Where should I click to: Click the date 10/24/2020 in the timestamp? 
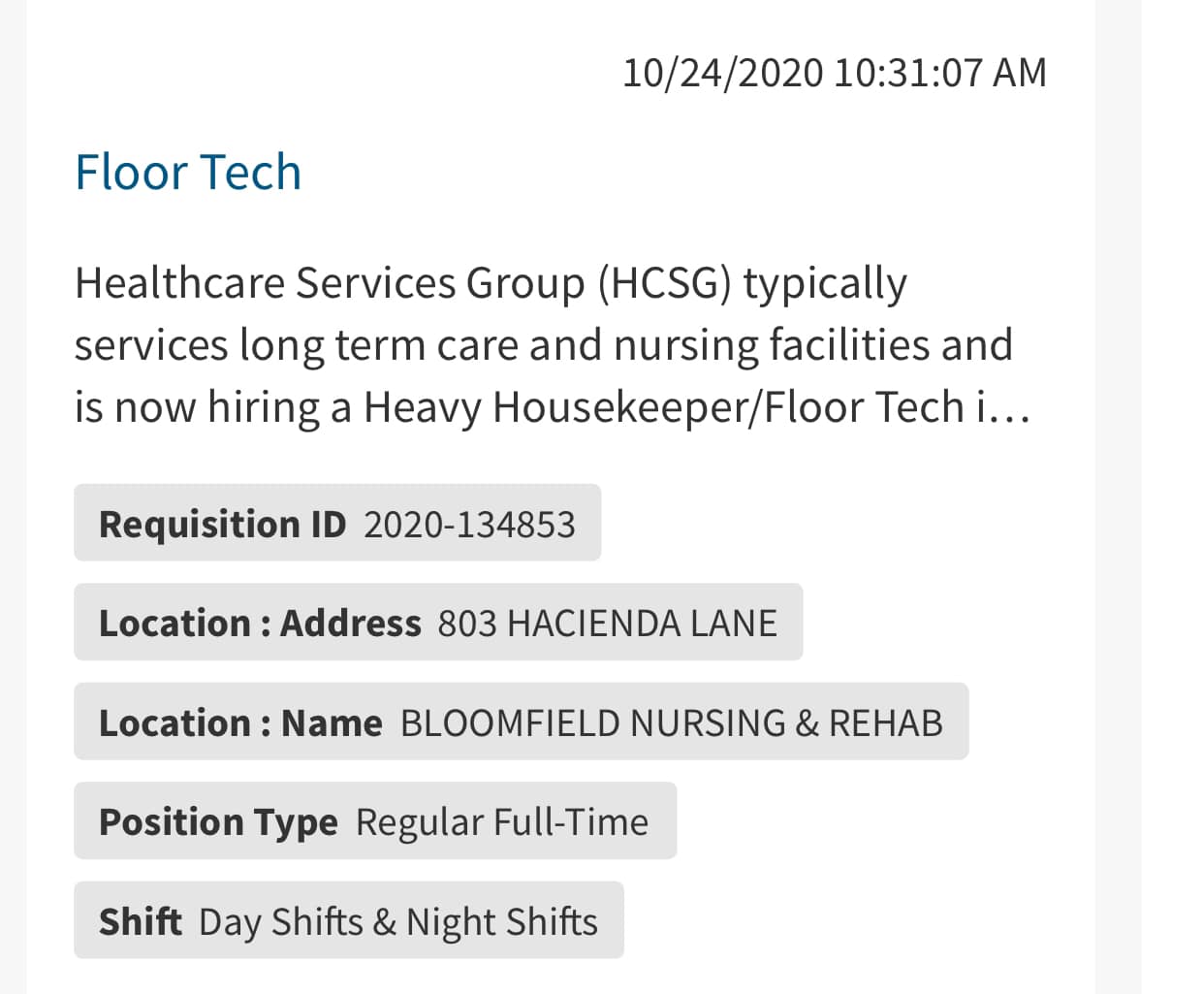[x=722, y=73]
